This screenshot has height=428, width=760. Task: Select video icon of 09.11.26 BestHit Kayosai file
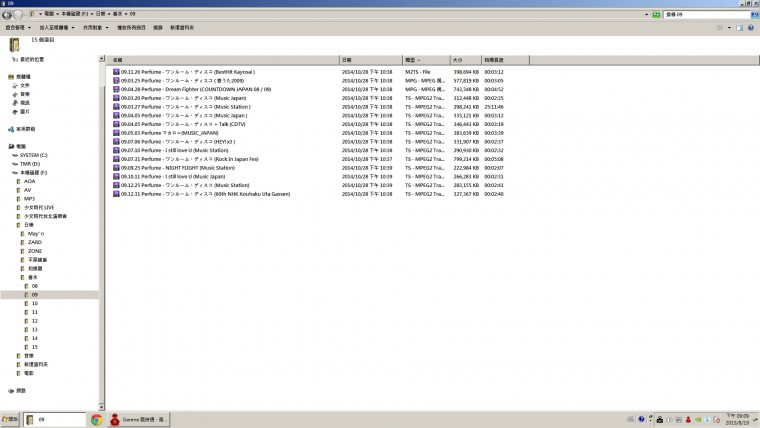pyautogui.click(x=116, y=72)
